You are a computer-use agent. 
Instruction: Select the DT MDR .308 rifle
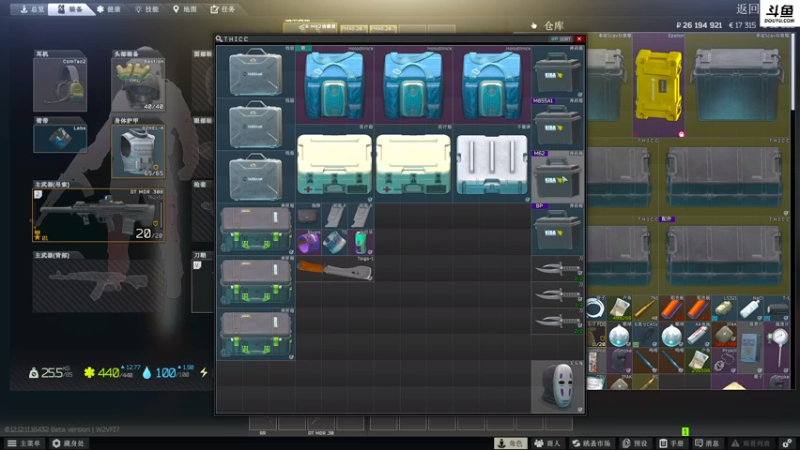[98, 215]
